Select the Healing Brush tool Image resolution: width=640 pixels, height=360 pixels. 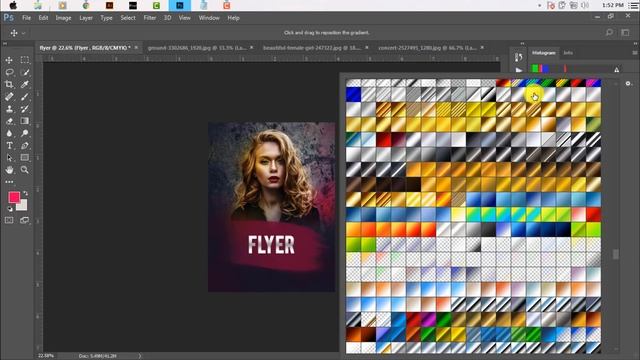point(9,97)
